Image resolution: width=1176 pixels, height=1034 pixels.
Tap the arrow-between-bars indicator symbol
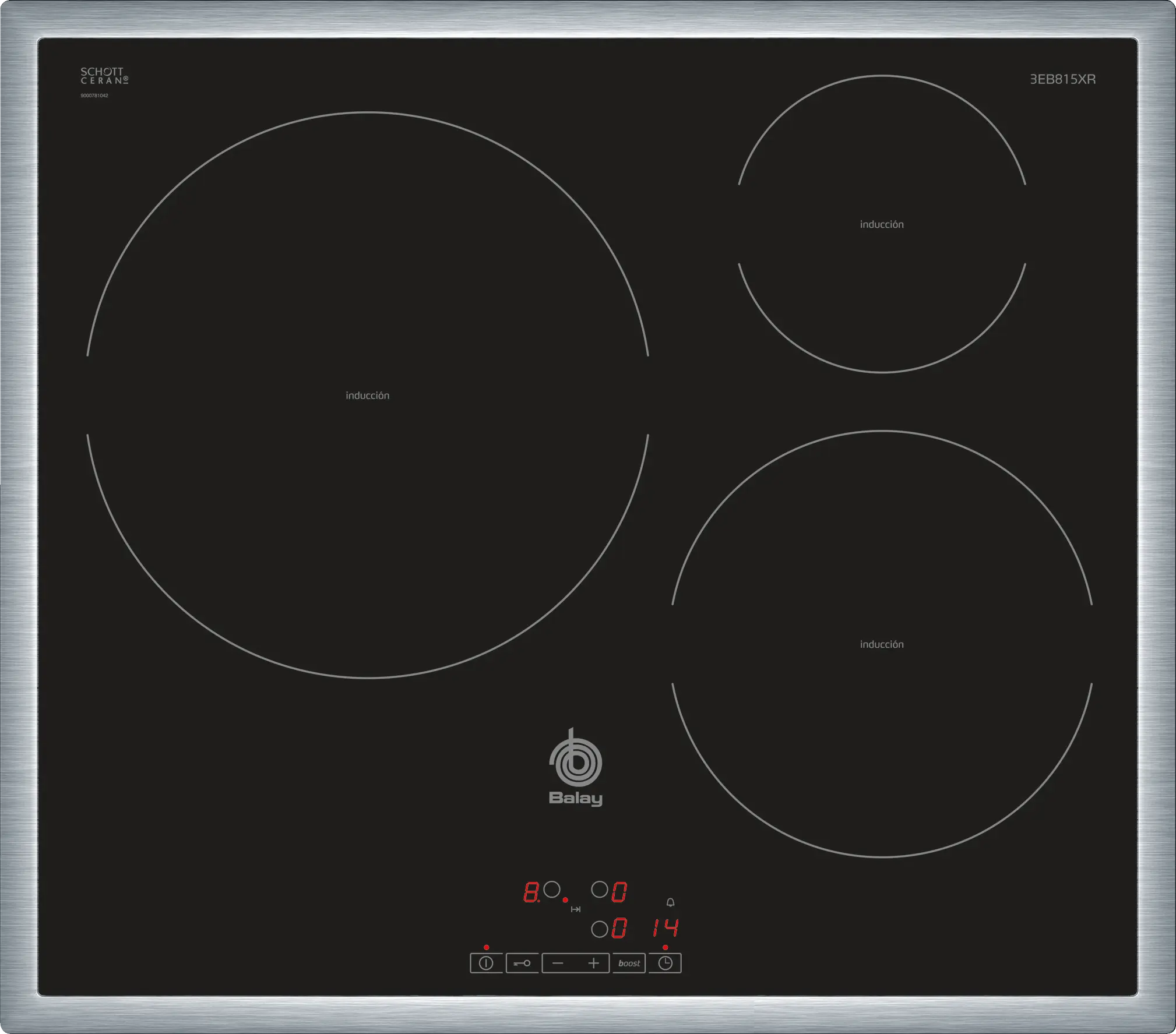tap(576, 909)
